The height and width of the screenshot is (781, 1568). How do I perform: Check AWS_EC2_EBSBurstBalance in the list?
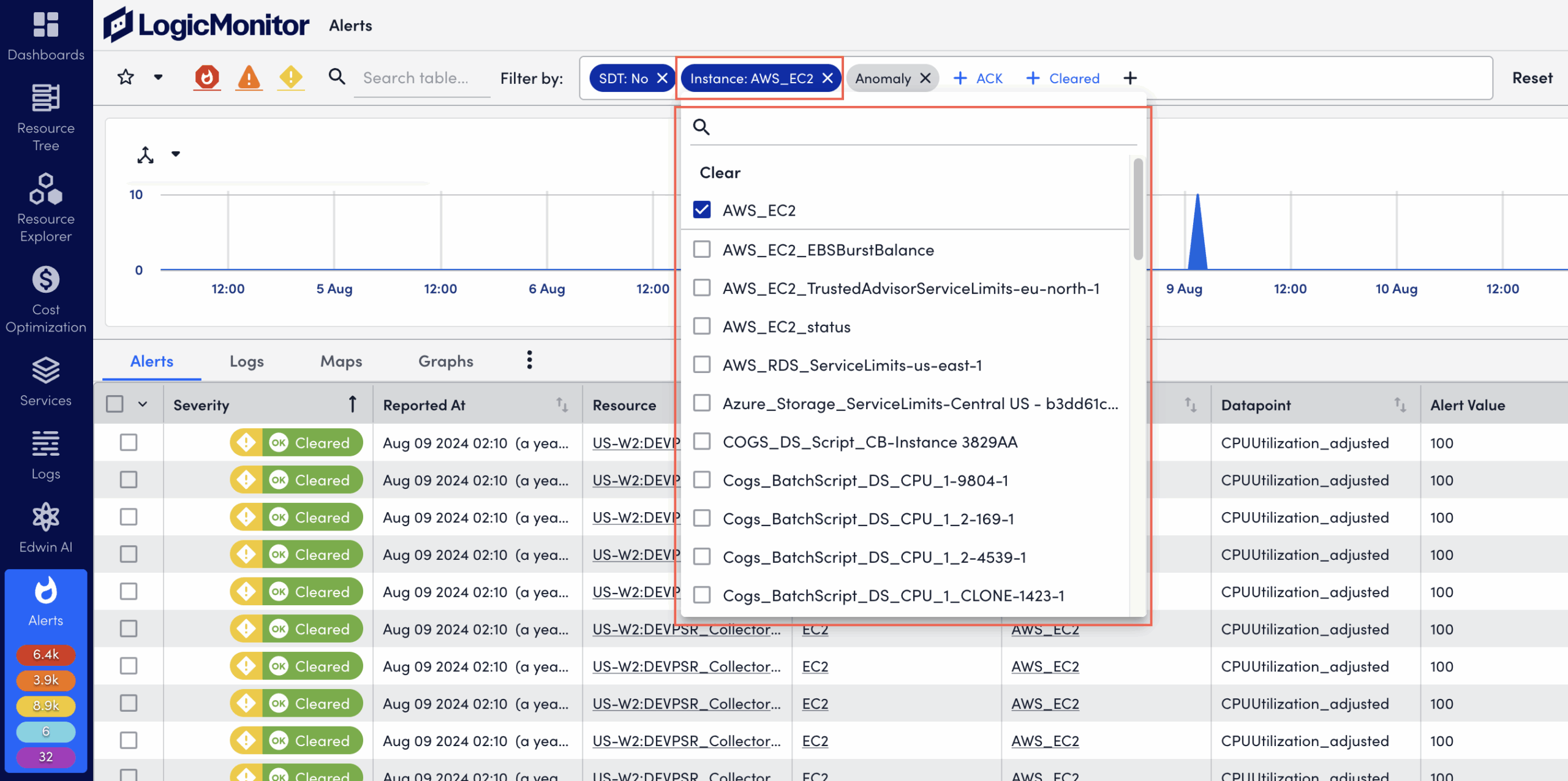[702, 250]
